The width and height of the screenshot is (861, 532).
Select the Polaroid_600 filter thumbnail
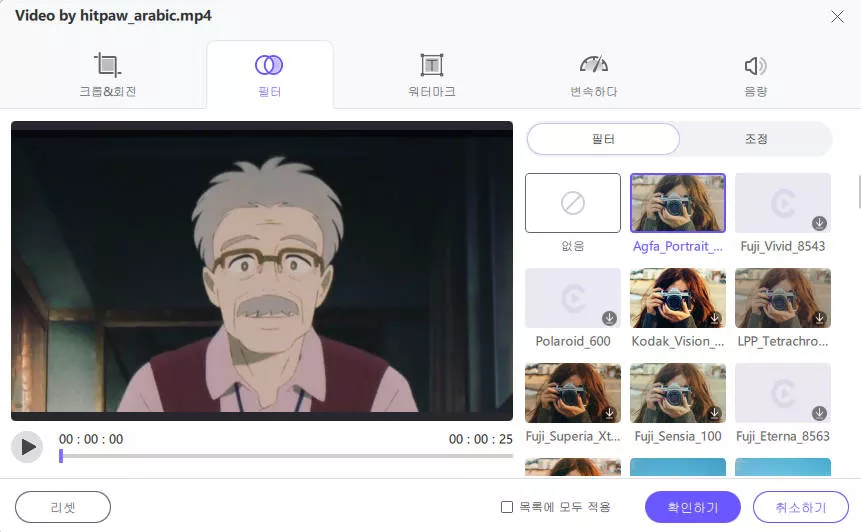pyautogui.click(x=573, y=298)
